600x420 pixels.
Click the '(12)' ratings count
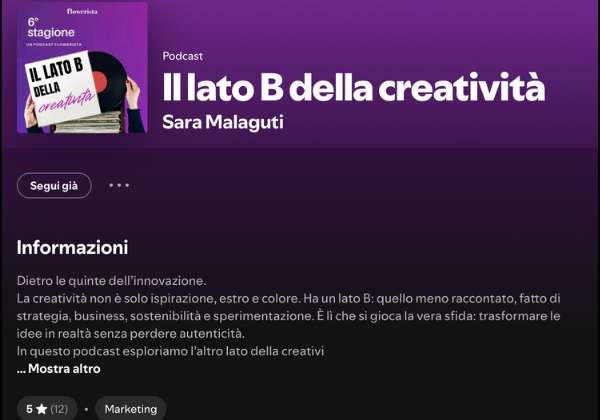click(x=59, y=409)
